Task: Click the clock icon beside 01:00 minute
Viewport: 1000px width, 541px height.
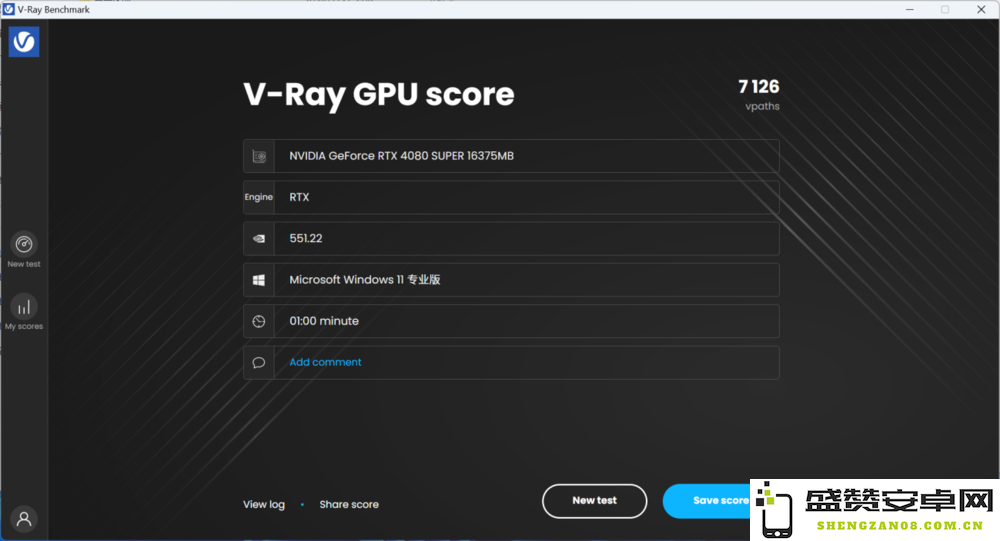Action: click(x=259, y=322)
